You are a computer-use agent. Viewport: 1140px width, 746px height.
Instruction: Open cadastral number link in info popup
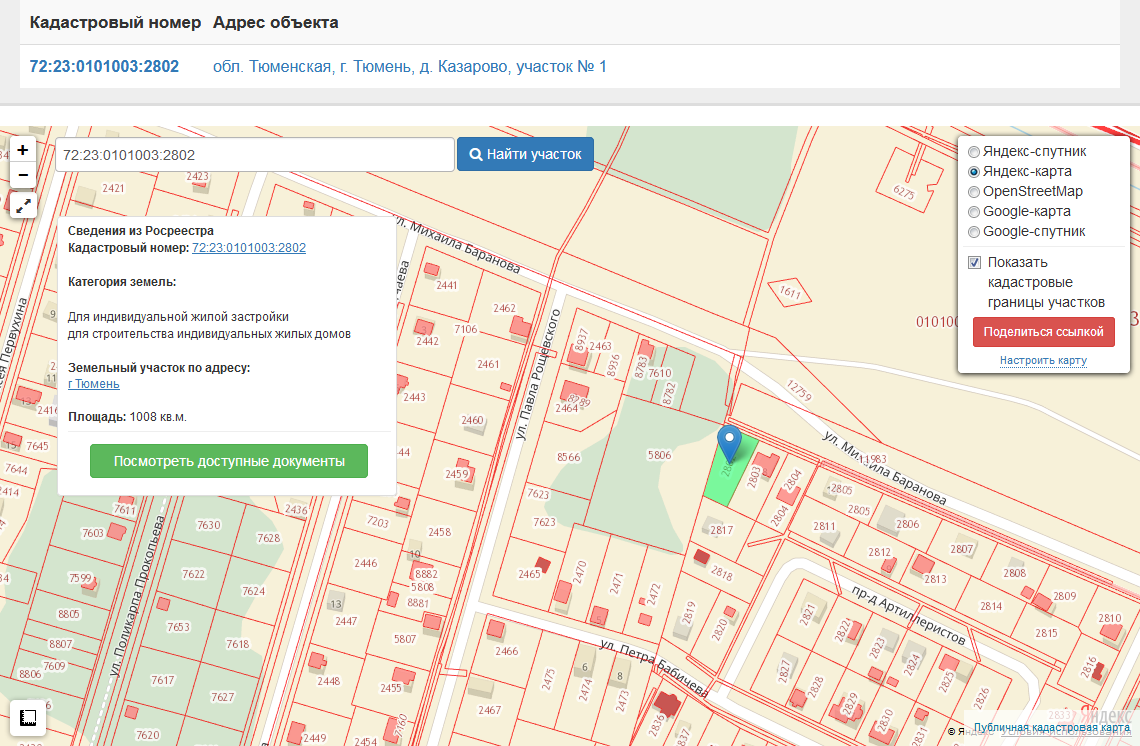249,248
